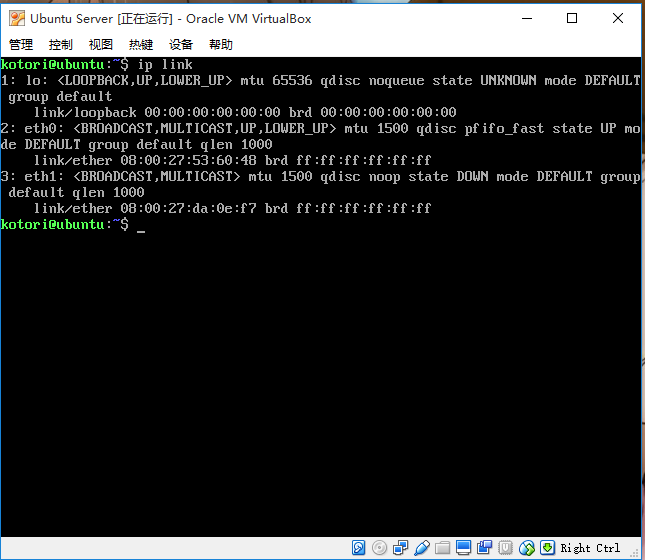Open the 热键 menu
This screenshot has height=560, width=645.
point(141,44)
